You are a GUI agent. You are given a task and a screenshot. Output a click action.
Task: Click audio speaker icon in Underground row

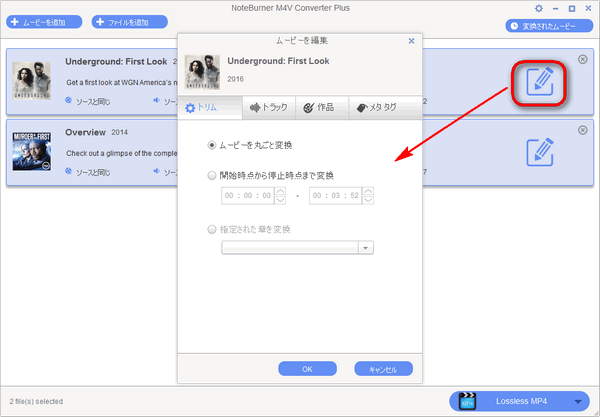(156, 100)
